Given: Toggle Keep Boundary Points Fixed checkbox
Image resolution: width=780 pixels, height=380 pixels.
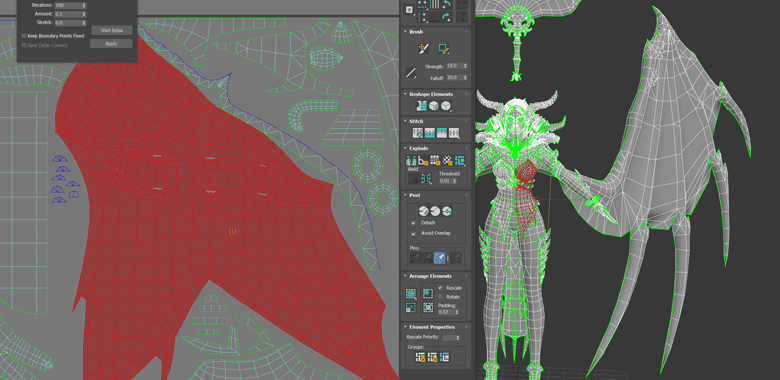Looking at the screenshot, I should click(x=24, y=36).
